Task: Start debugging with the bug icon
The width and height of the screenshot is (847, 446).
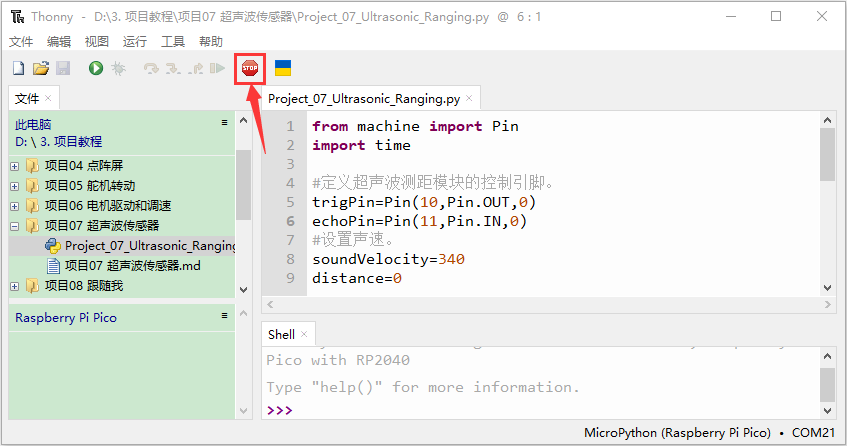Action: 118,68
